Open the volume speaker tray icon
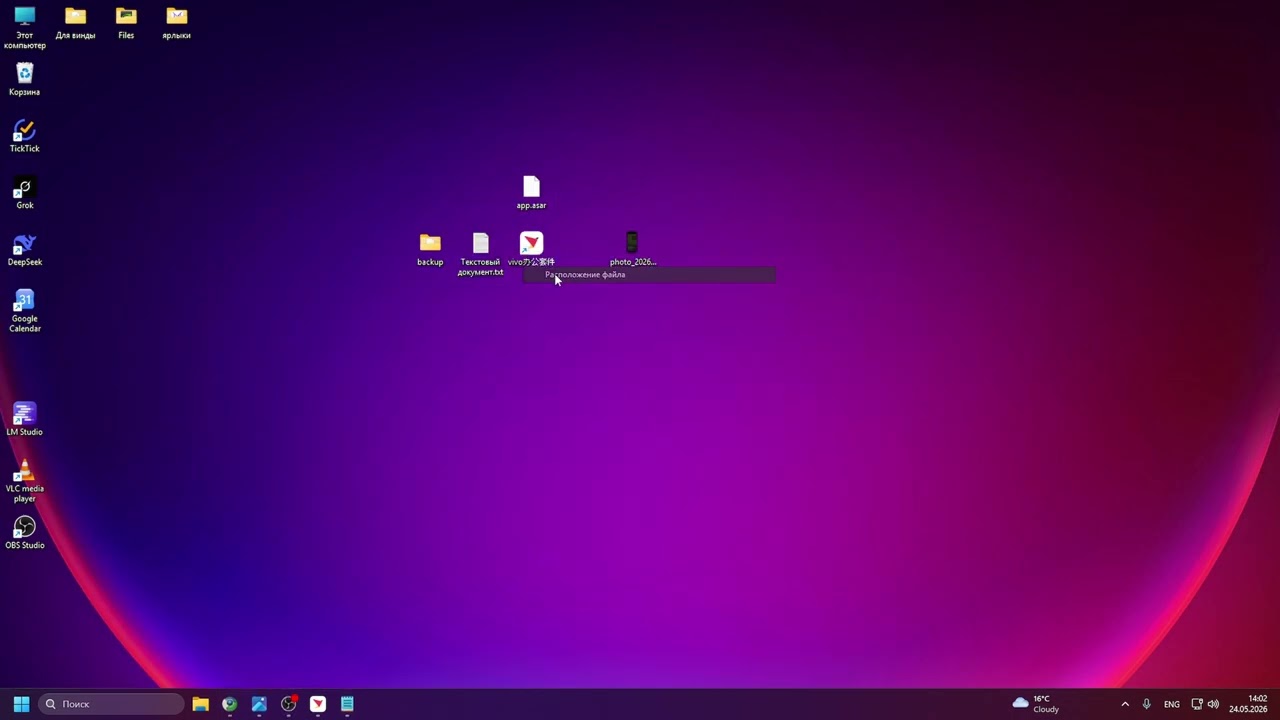 (1213, 704)
